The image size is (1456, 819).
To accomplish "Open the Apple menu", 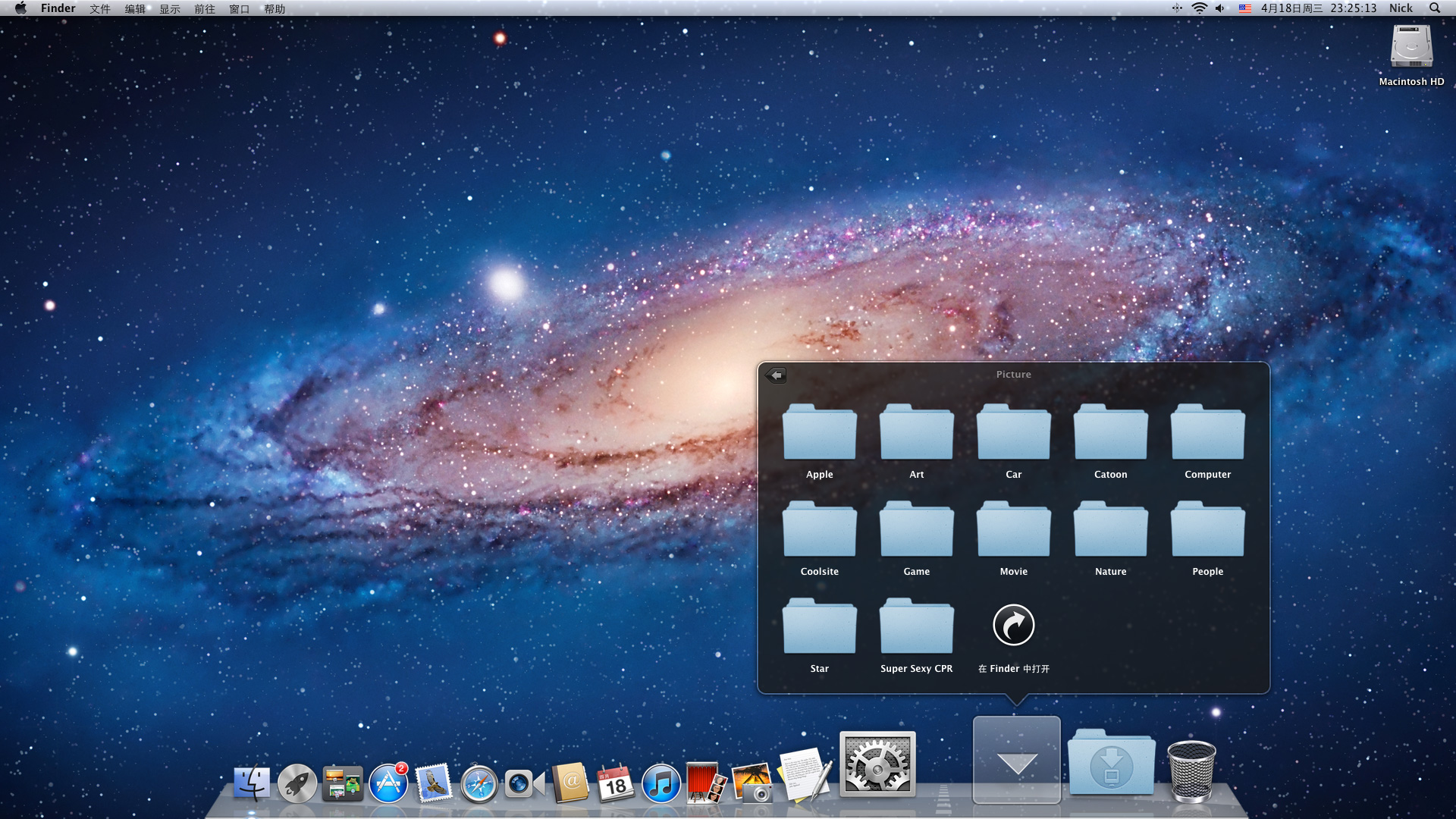I will pos(20,8).
